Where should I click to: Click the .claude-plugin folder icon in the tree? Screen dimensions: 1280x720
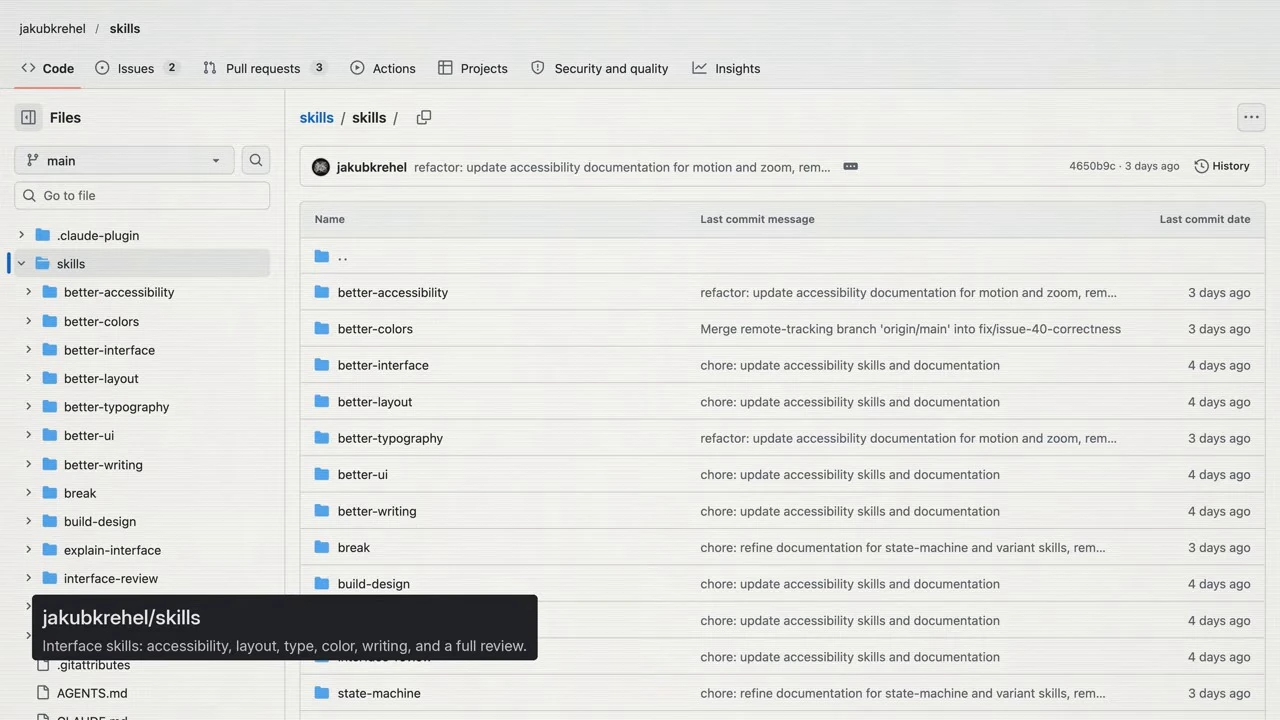[x=42, y=235]
